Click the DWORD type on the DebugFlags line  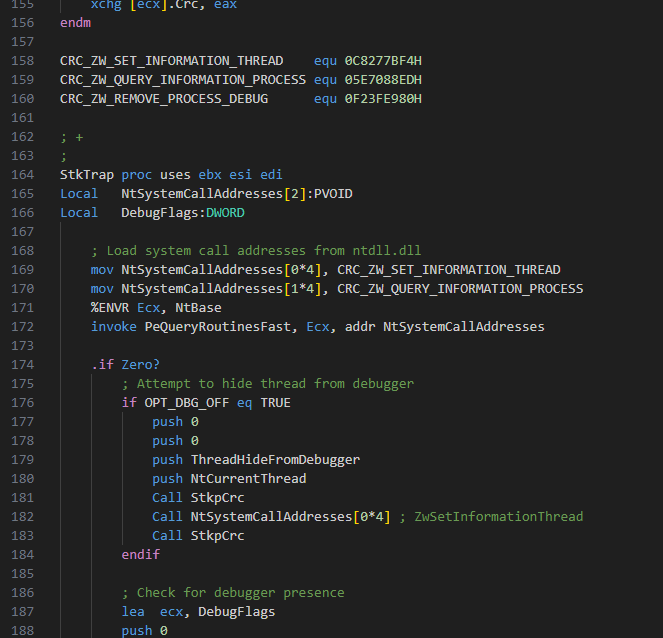[225, 212]
